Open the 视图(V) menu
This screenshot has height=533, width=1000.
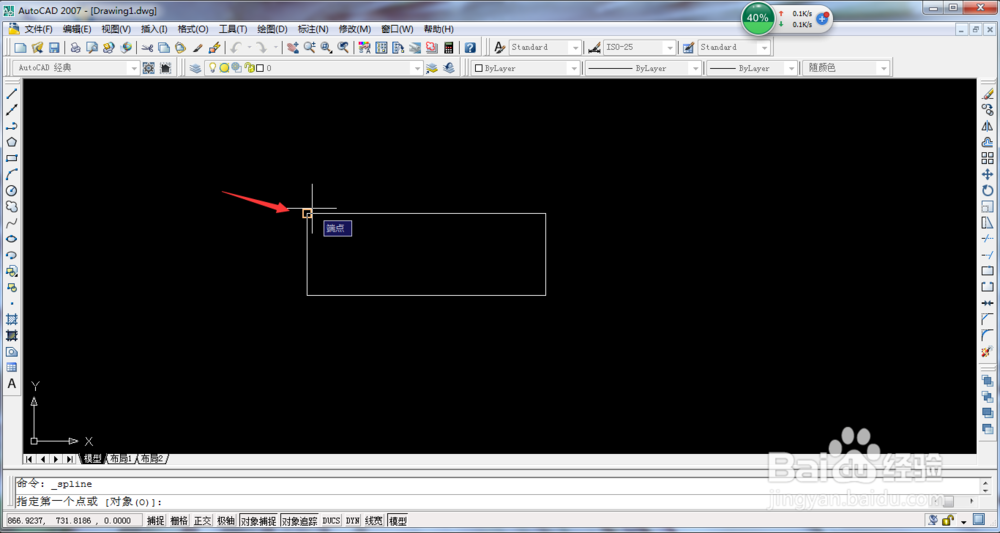click(116, 29)
